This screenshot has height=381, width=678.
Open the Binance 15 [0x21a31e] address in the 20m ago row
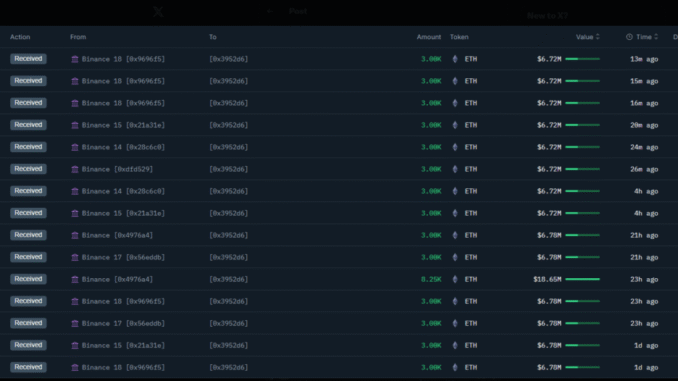[123, 125]
